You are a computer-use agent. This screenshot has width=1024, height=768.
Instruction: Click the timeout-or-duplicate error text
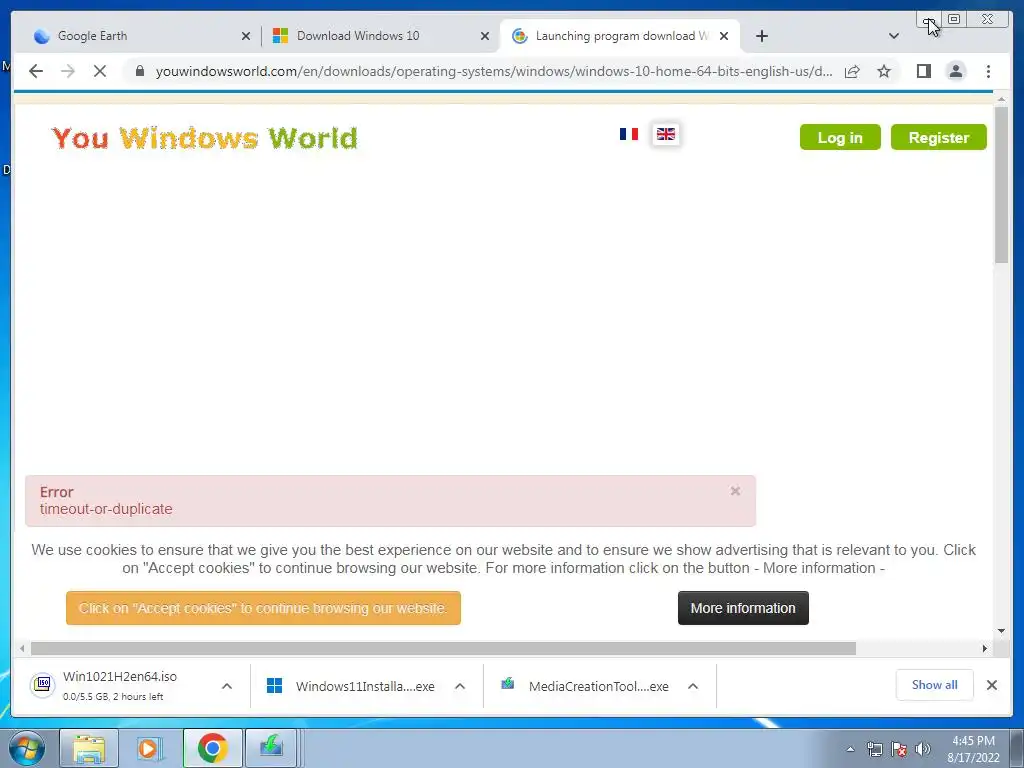pos(106,509)
